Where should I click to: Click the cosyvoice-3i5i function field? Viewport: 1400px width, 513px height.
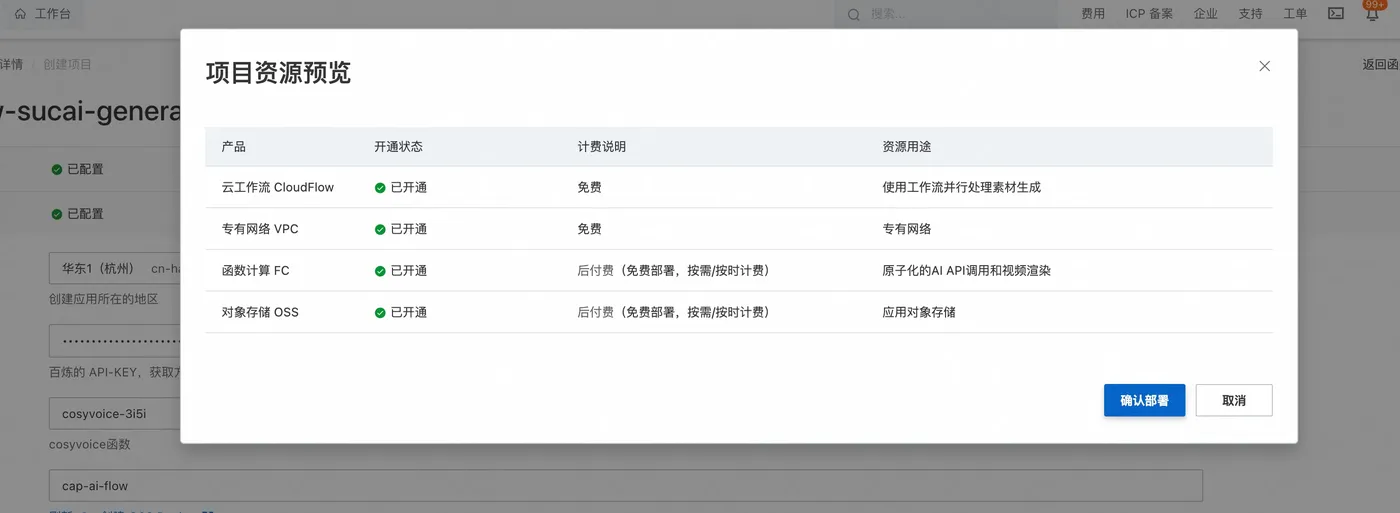point(115,414)
